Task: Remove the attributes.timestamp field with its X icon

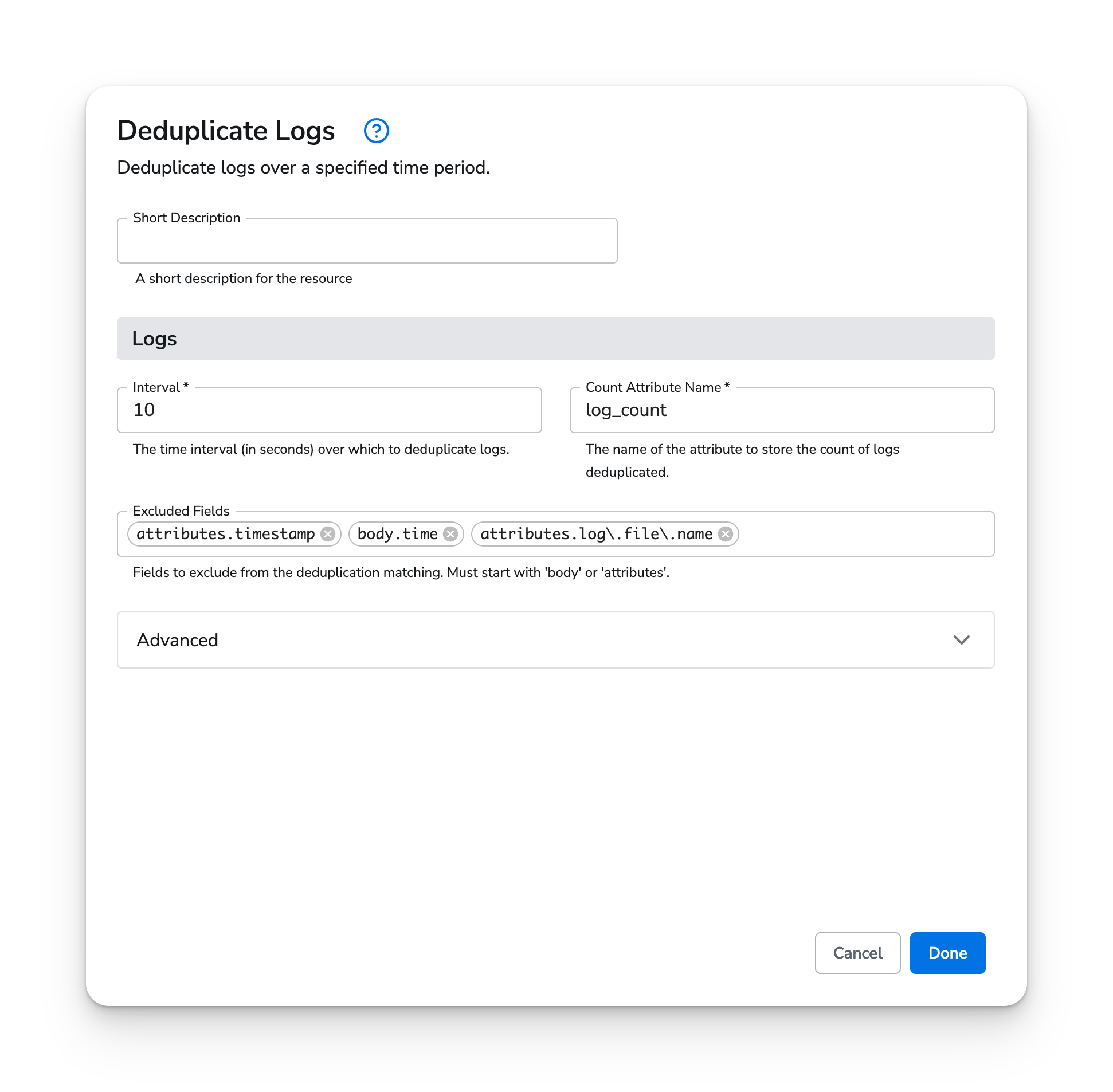Action: coord(327,534)
